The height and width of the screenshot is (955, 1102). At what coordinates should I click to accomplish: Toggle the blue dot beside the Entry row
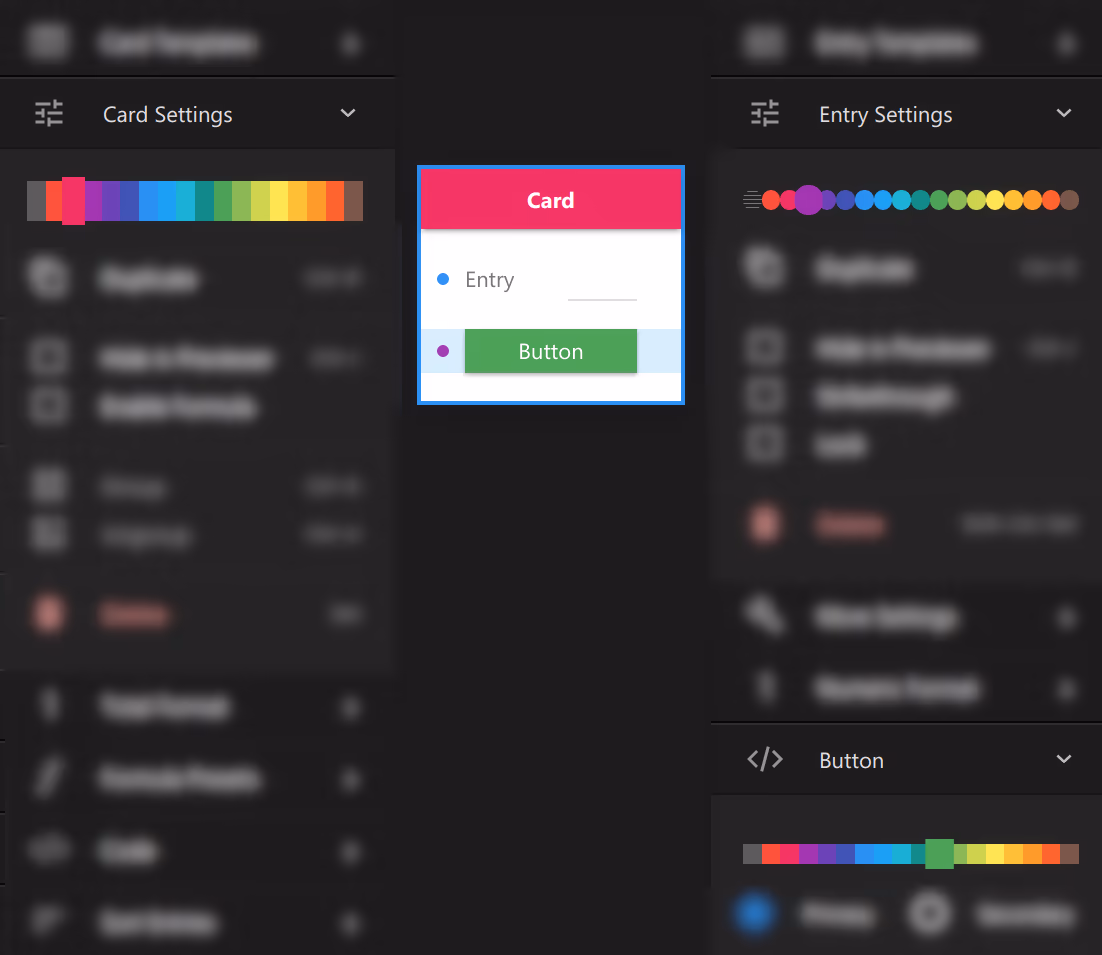pyautogui.click(x=443, y=279)
